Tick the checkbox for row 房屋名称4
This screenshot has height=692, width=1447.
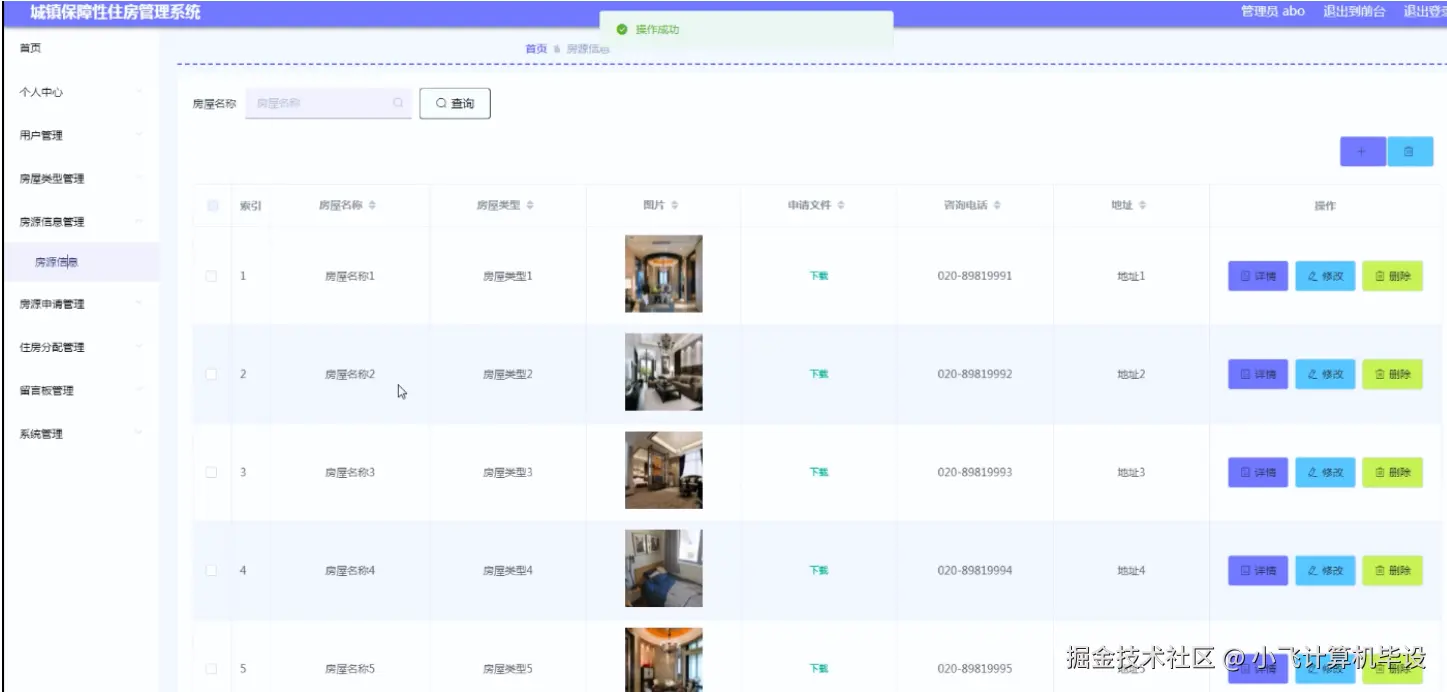(x=211, y=570)
